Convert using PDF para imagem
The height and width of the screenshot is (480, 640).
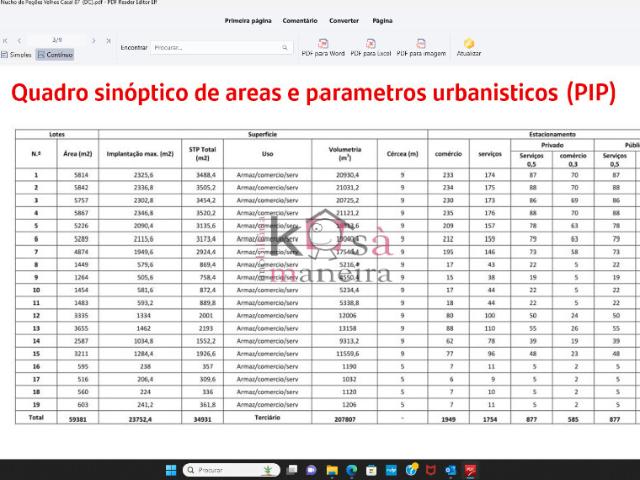coord(421,48)
